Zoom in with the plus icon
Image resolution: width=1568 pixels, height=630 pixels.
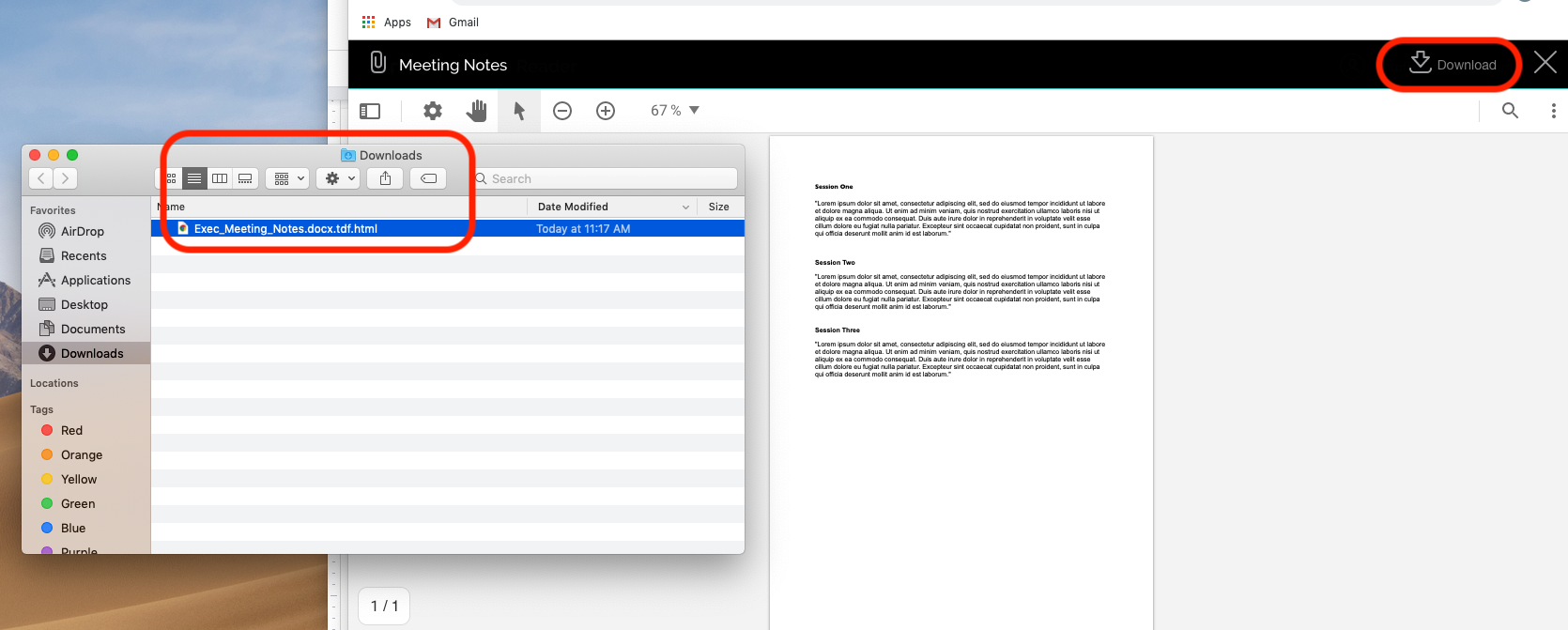pos(606,111)
